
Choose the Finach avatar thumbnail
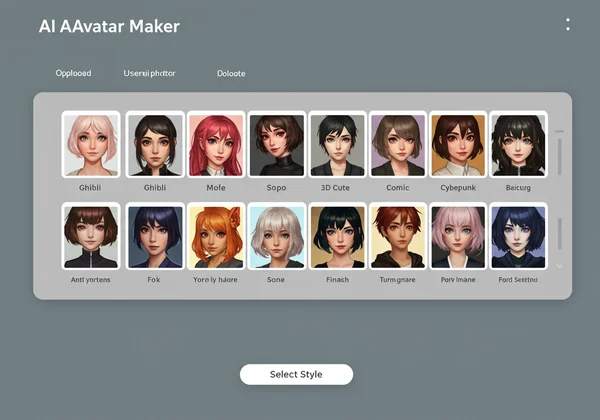point(337,236)
